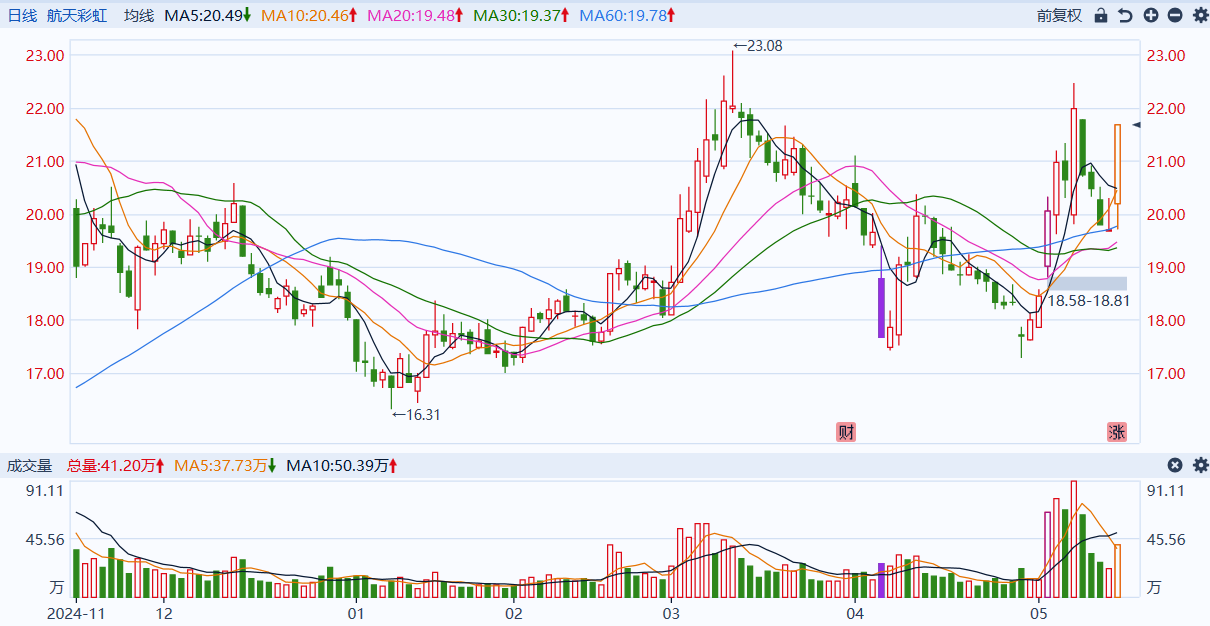Click the 航天彩虹 stock name
Viewport: 1210px width, 626px height.
coord(79,15)
